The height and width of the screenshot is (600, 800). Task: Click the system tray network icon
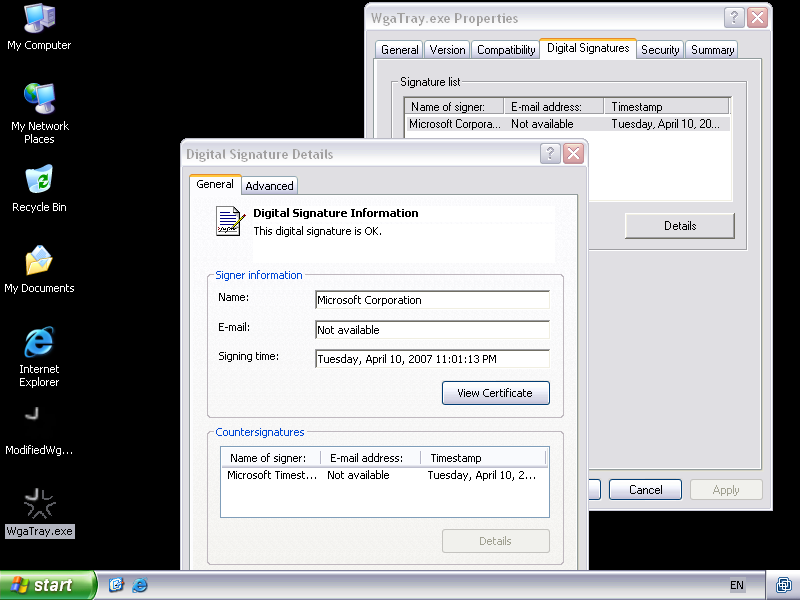[x=783, y=585]
